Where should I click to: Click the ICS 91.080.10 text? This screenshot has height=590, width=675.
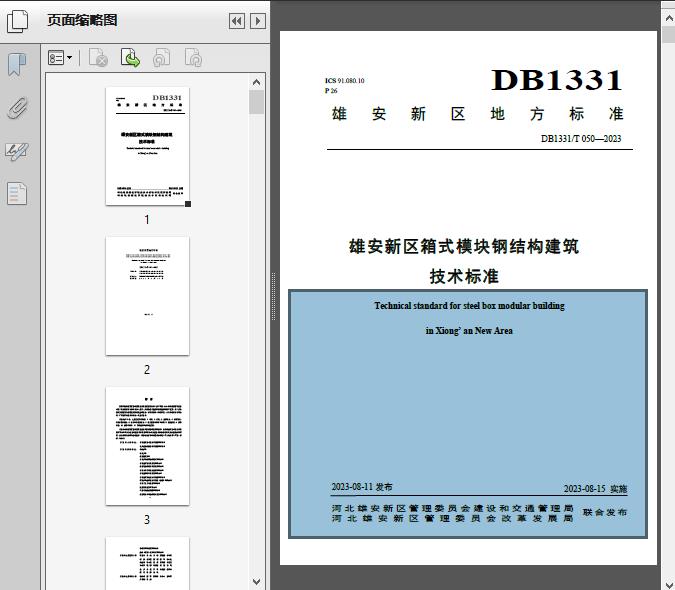pos(344,80)
